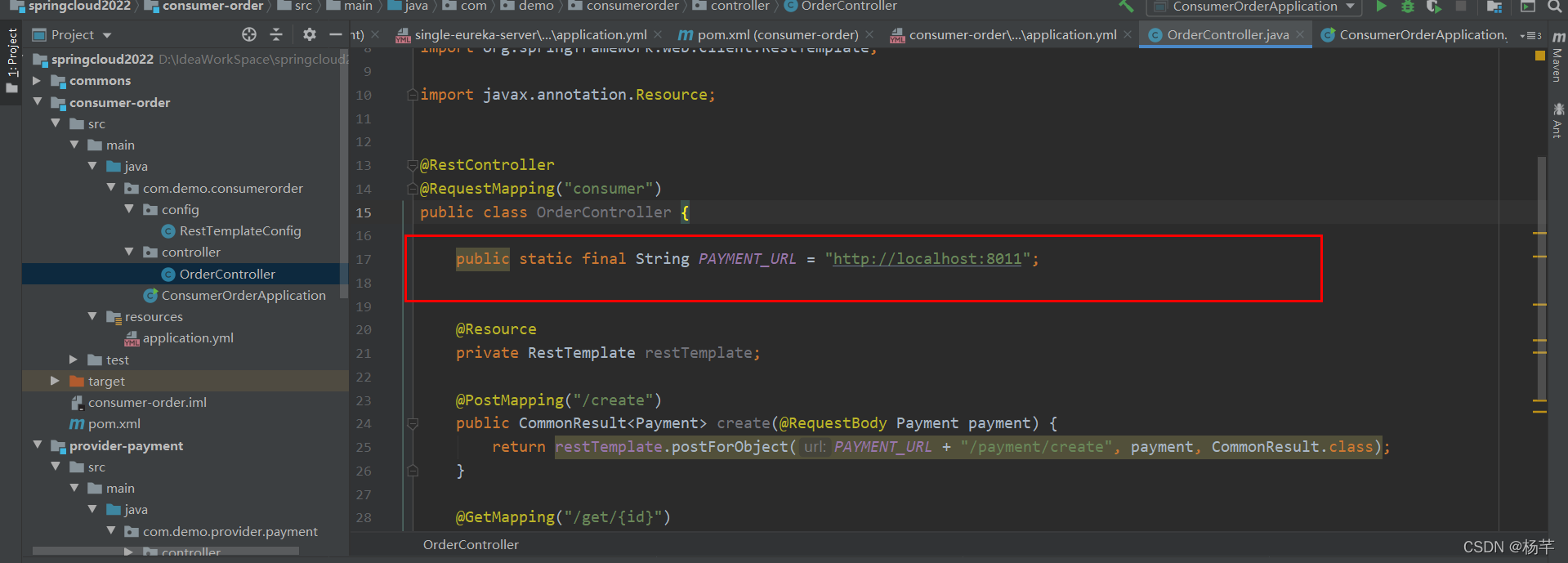
Task: Collapse the resources folder
Action: point(92,315)
